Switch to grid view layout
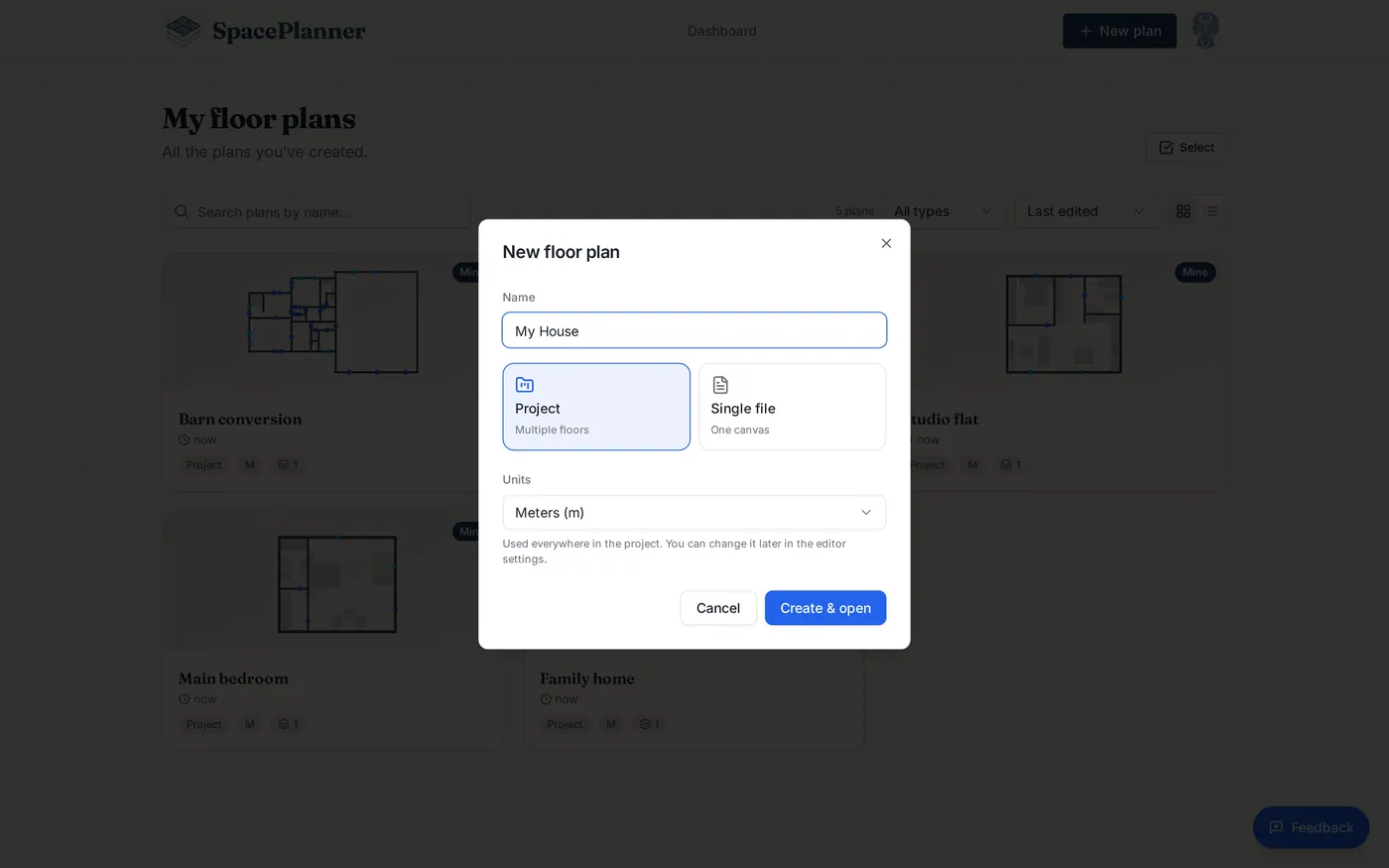The height and width of the screenshot is (868, 1389). (1184, 211)
